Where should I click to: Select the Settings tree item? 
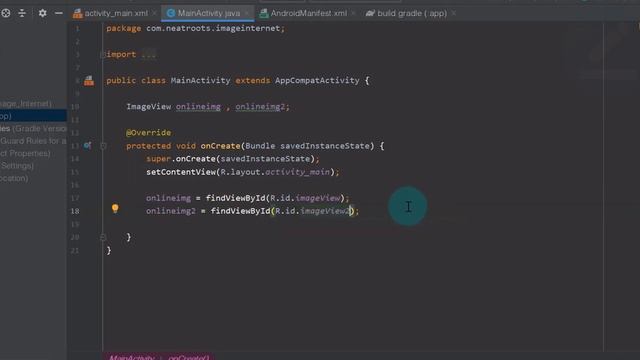[x=17, y=166]
